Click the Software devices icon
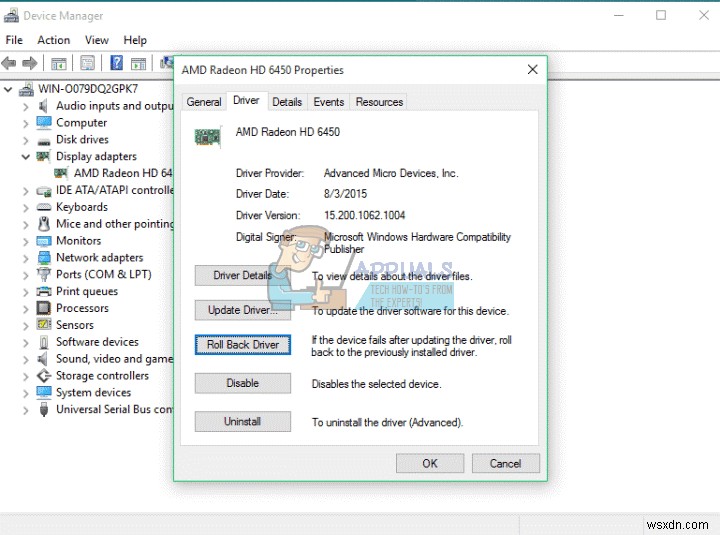This screenshot has width=720, height=535. point(44,342)
